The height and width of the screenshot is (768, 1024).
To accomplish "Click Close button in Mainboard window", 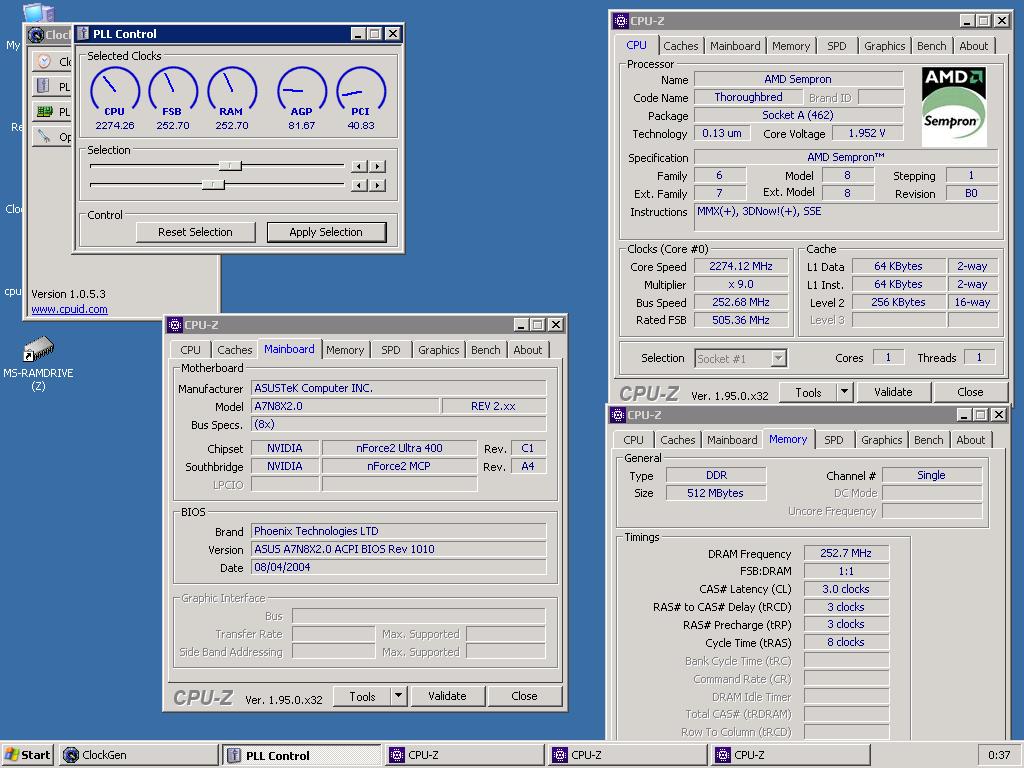I will tap(524, 696).
